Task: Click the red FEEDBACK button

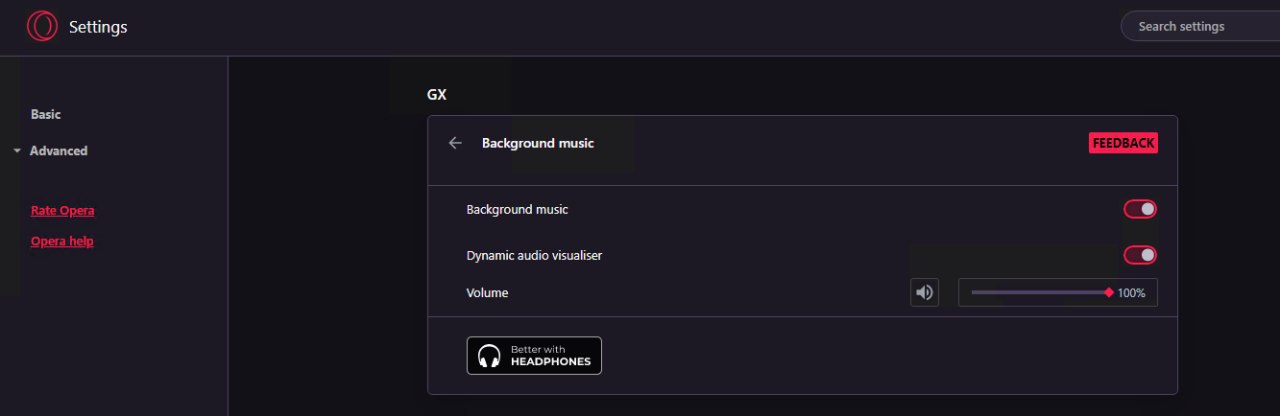Action: click(1123, 143)
